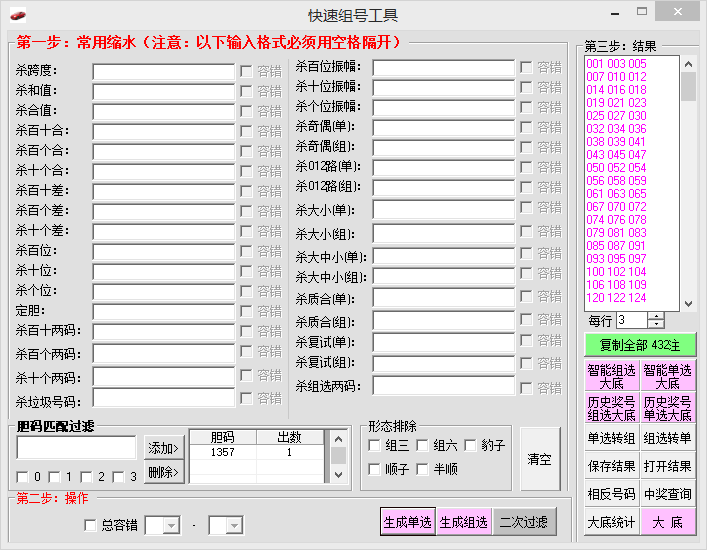Click 单选转组 button
707x550 pixels.
click(611, 438)
